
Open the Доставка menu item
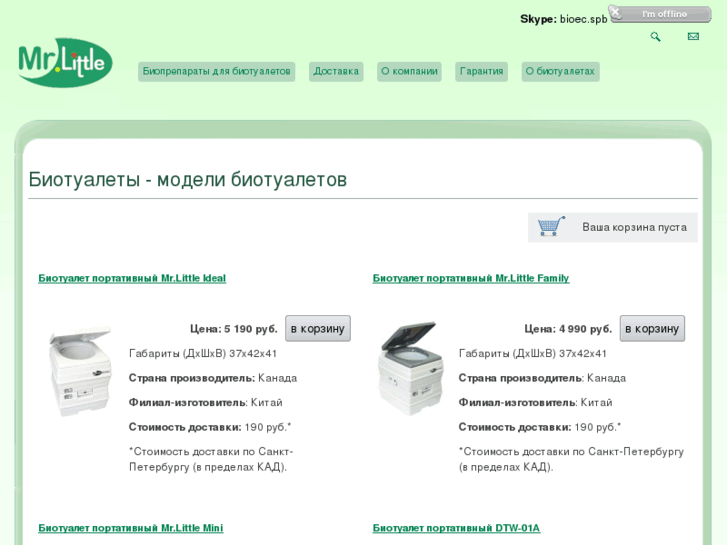tap(336, 71)
